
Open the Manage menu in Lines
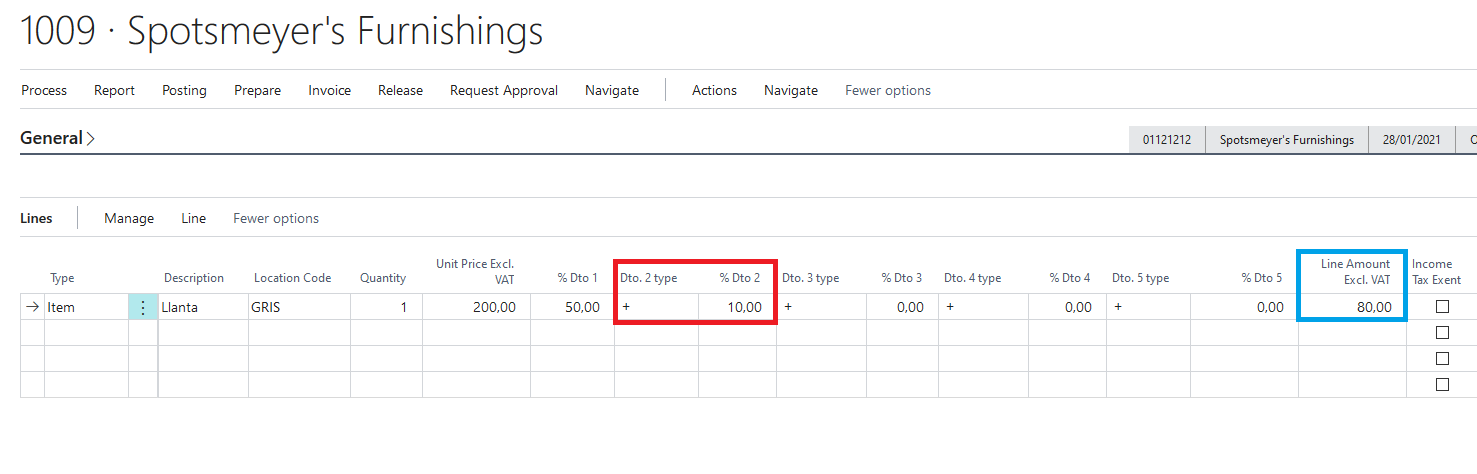pos(129,218)
